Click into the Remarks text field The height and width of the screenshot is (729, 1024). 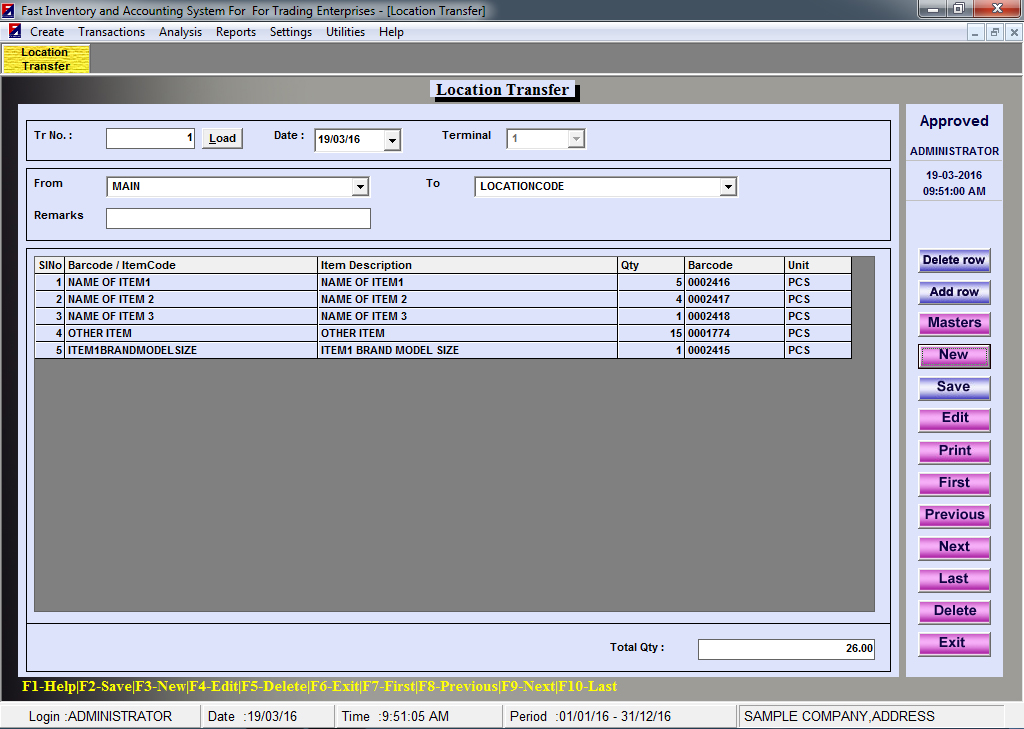pos(238,218)
